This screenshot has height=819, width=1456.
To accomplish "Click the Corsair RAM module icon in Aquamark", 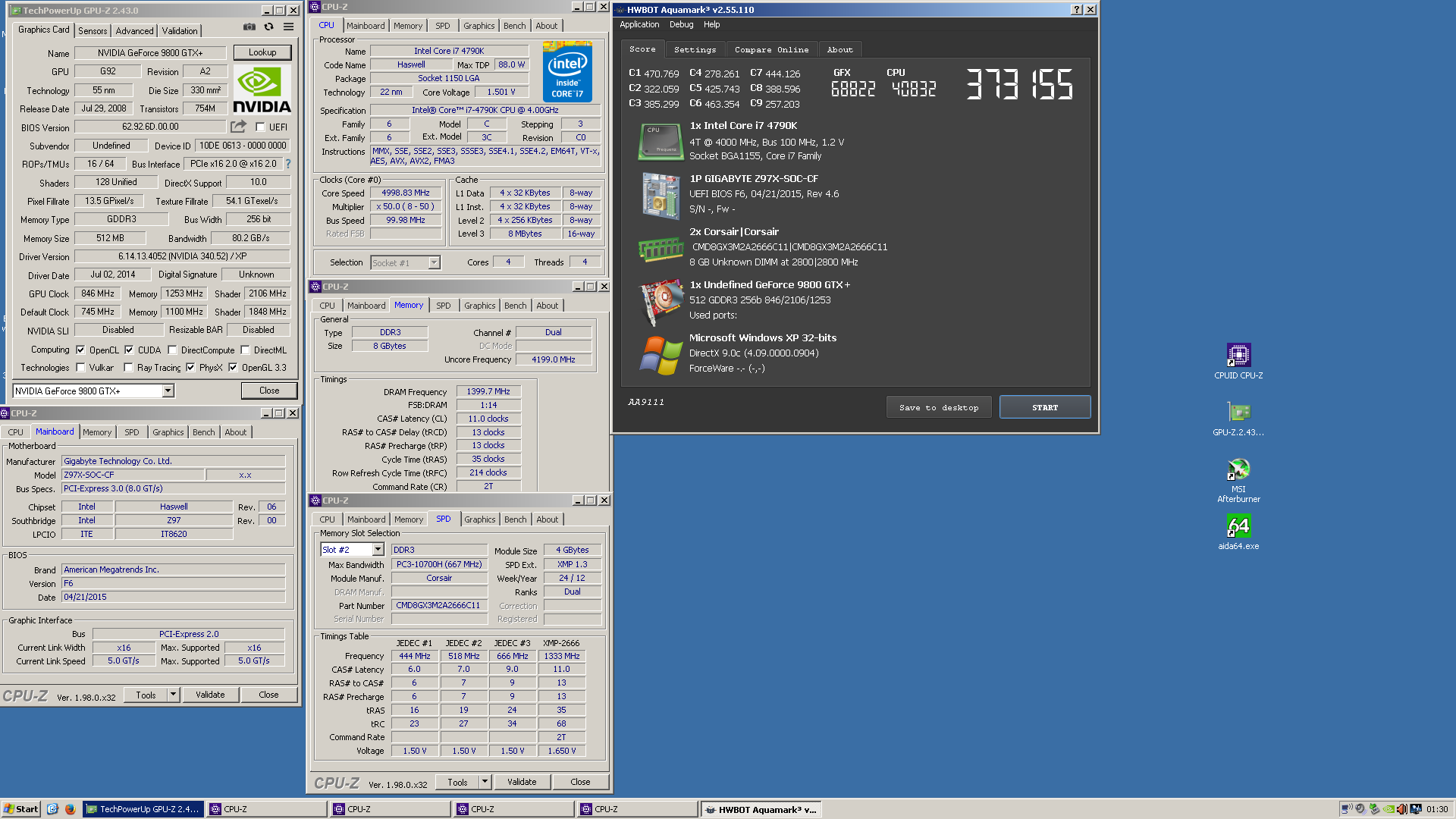I will [661, 249].
